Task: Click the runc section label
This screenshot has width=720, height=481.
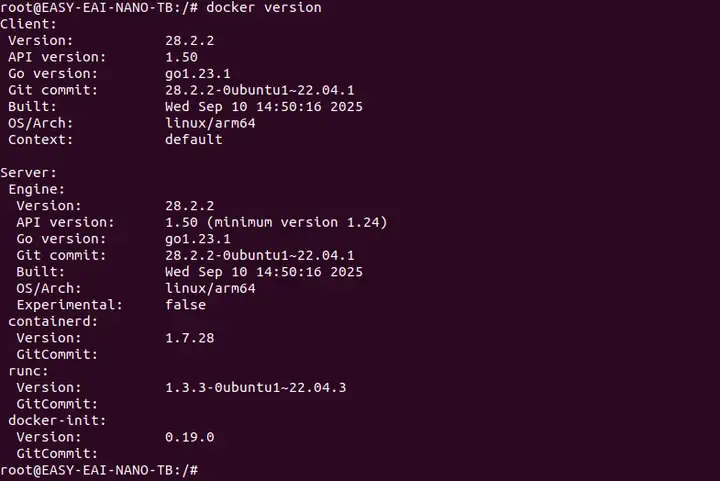Action: tap(29, 370)
